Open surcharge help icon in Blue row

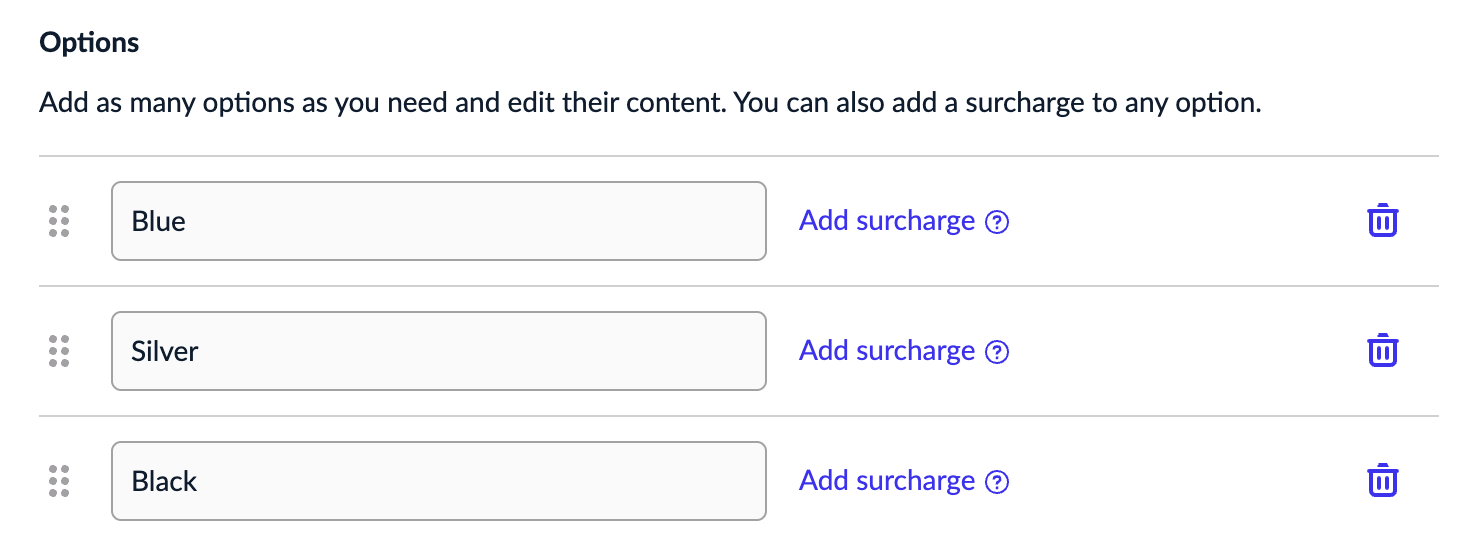pos(997,222)
